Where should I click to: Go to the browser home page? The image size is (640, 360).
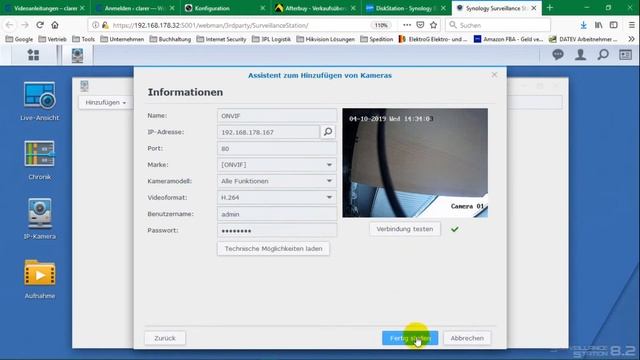[x=55, y=25]
